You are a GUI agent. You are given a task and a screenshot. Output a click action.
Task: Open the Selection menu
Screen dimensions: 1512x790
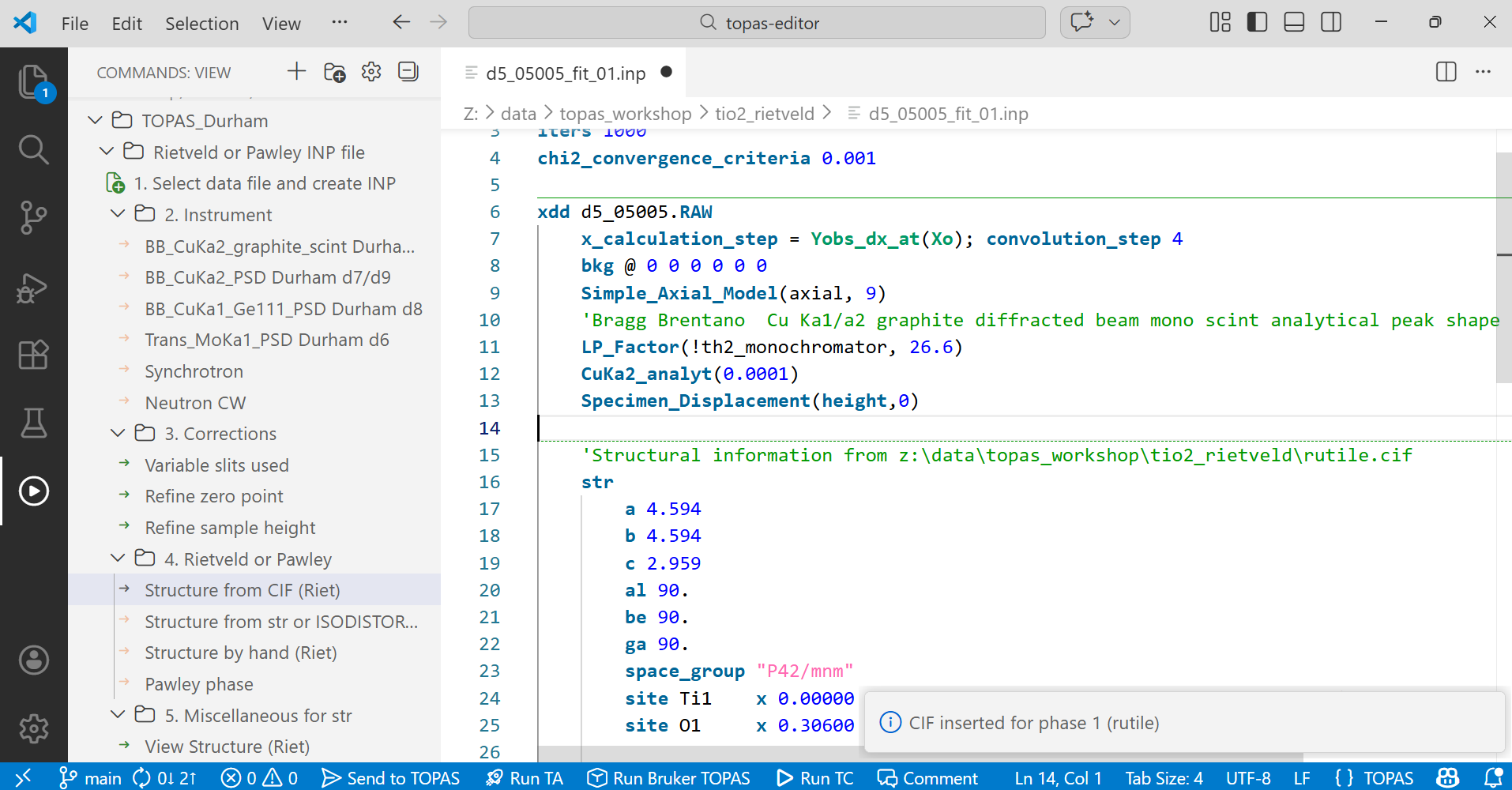[201, 24]
